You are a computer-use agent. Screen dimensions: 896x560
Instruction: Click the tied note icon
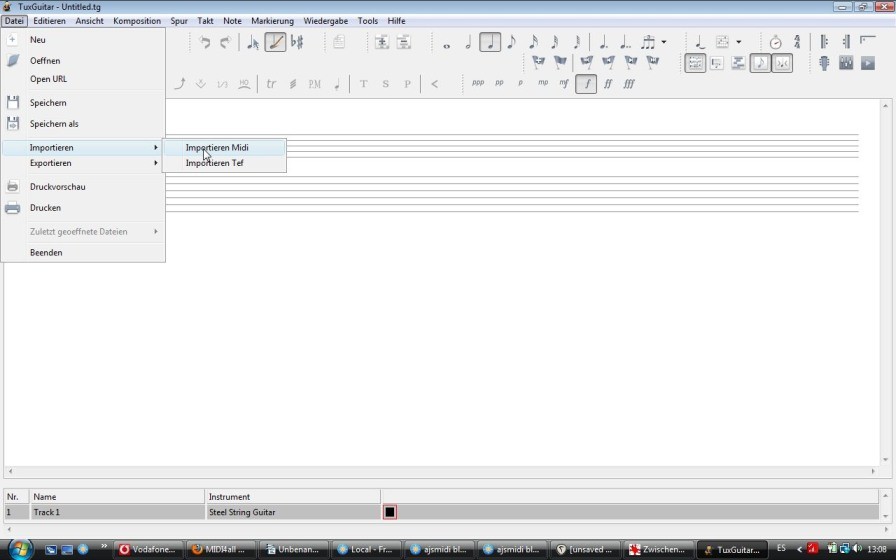[699, 42]
